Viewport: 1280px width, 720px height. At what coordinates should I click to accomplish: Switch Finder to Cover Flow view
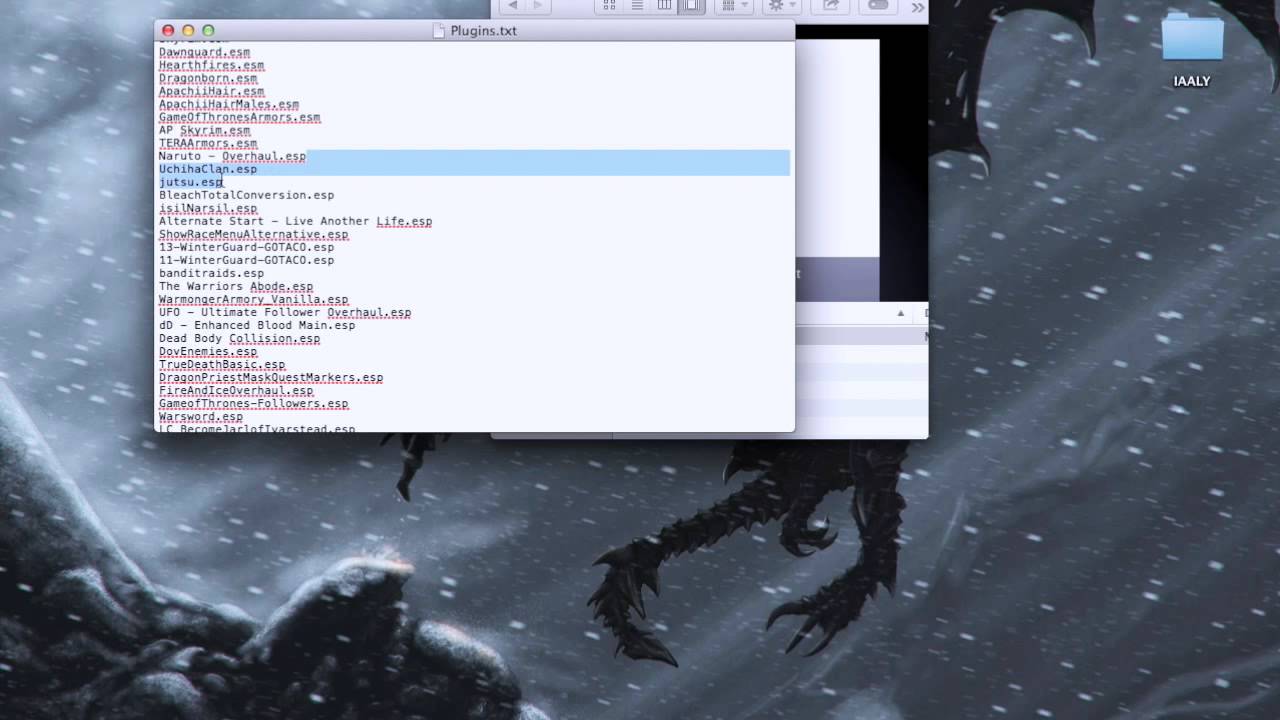[x=691, y=6]
